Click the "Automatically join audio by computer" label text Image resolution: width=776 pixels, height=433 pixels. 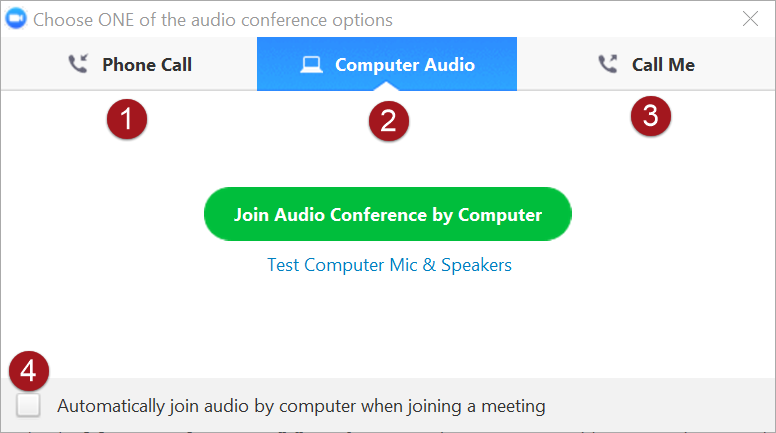(301, 406)
